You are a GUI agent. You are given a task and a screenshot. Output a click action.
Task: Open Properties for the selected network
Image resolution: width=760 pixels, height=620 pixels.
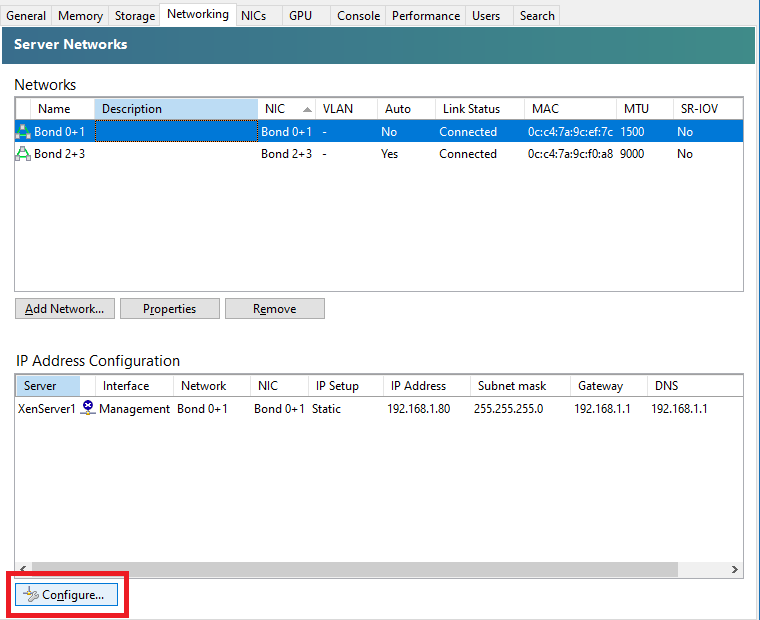169,309
